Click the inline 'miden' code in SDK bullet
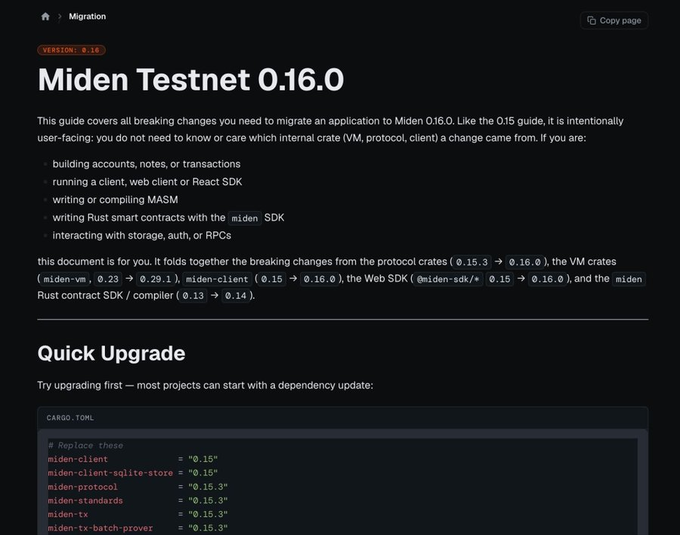680x535 pixels. 245,218
